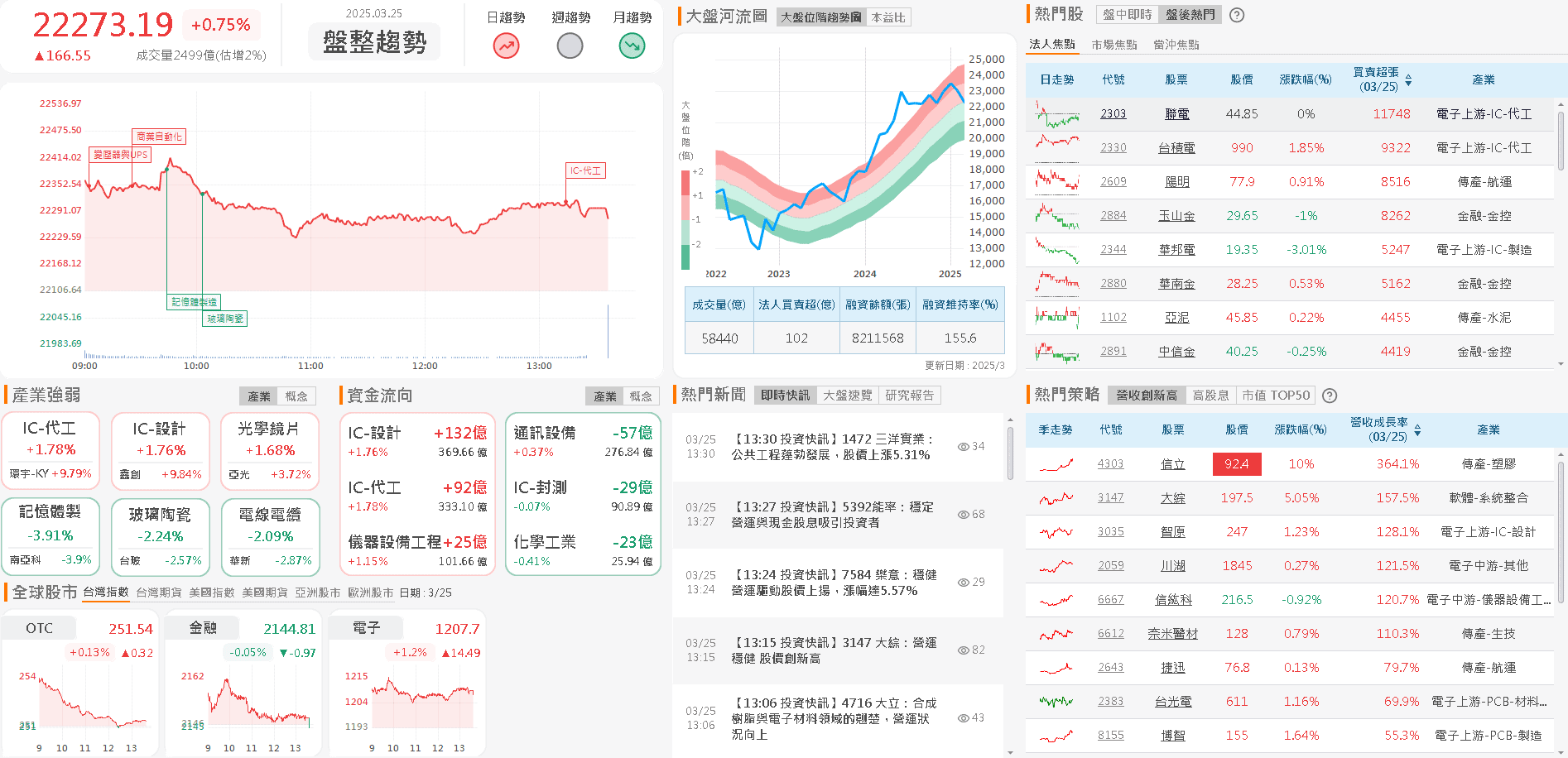Screen dimensions: 1568x758
Task: Open the 研究報告 news tab
Action: click(909, 396)
